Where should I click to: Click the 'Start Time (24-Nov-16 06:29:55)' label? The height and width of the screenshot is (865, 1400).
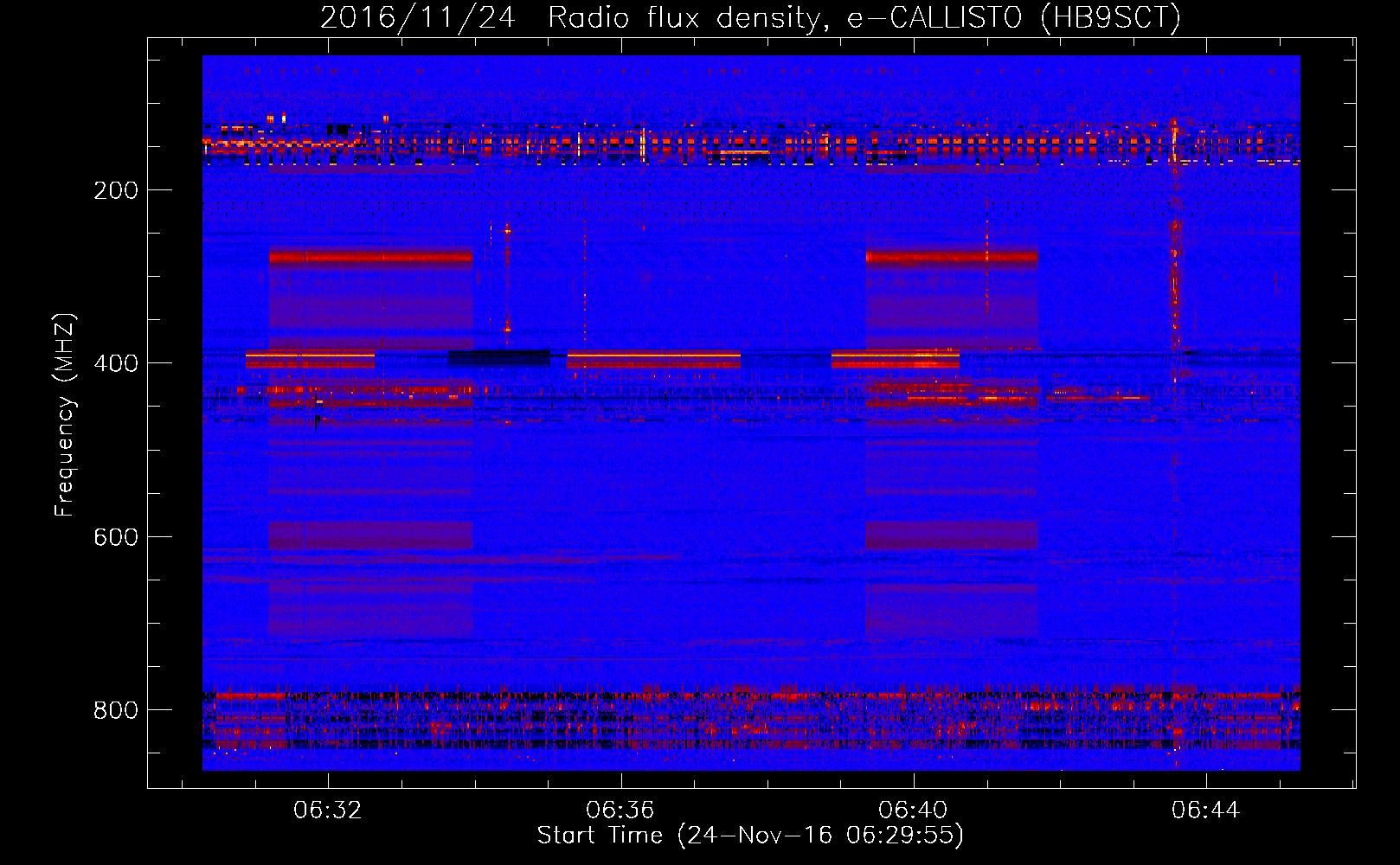(750, 836)
